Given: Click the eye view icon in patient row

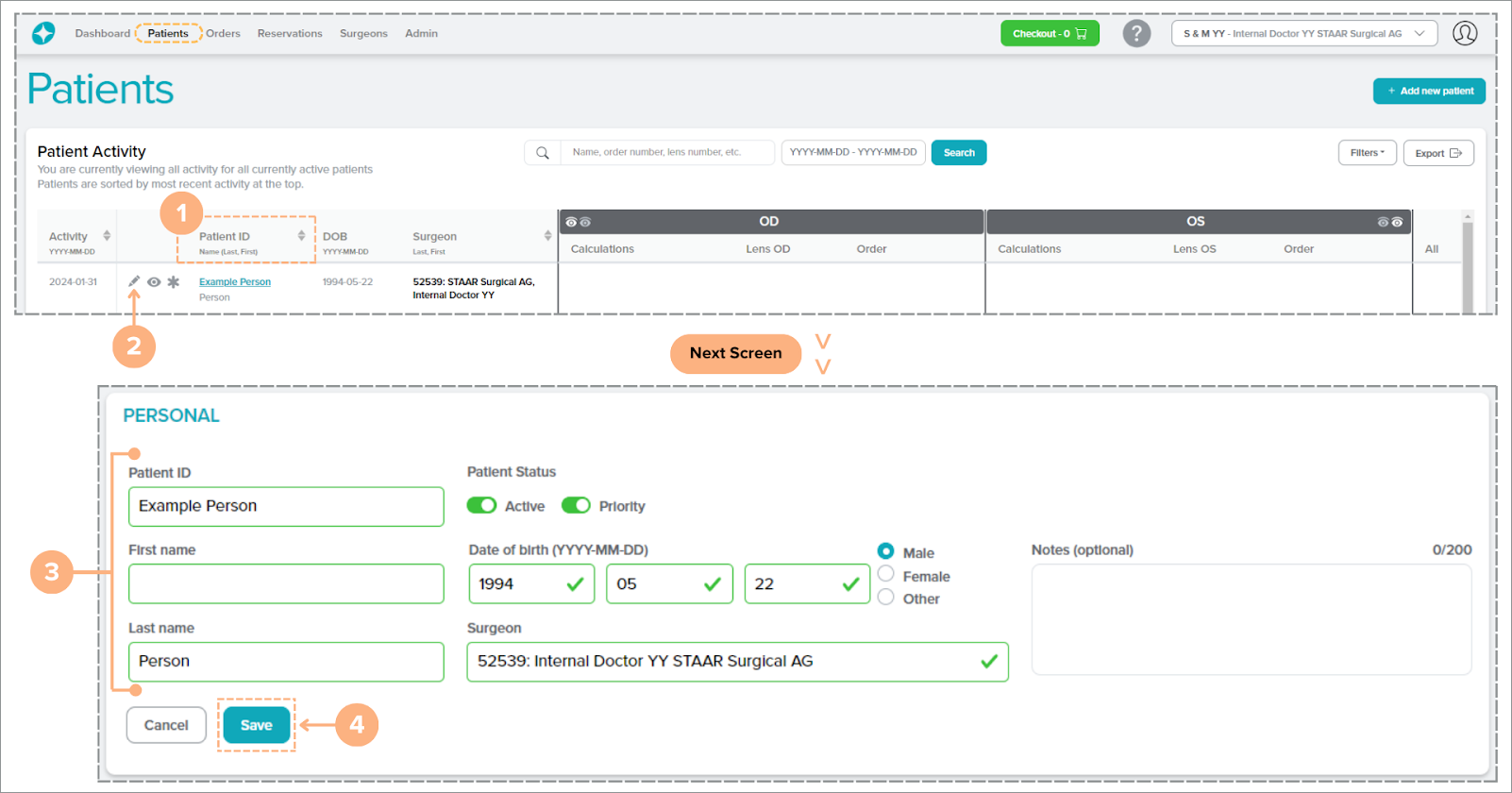Looking at the screenshot, I should tap(154, 281).
